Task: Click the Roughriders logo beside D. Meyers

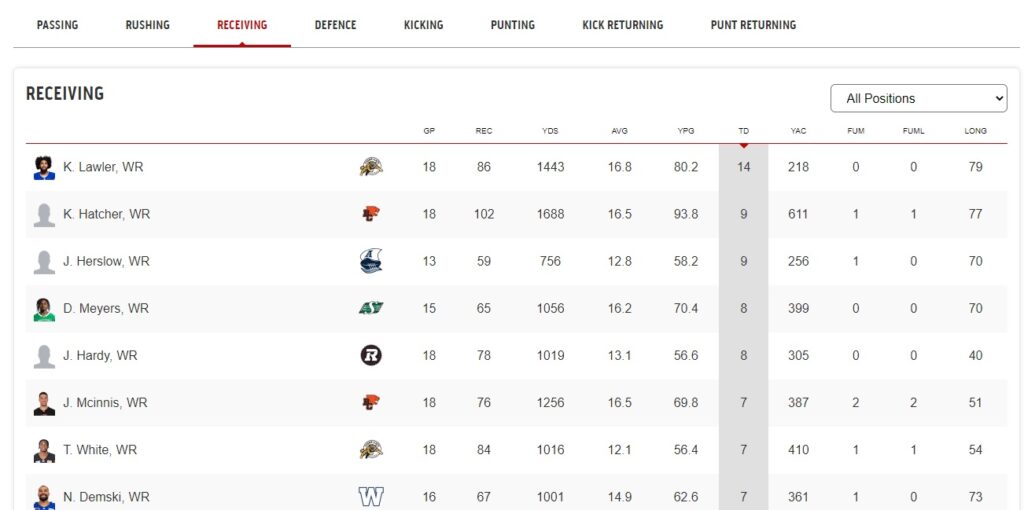Action: [371, 308]
